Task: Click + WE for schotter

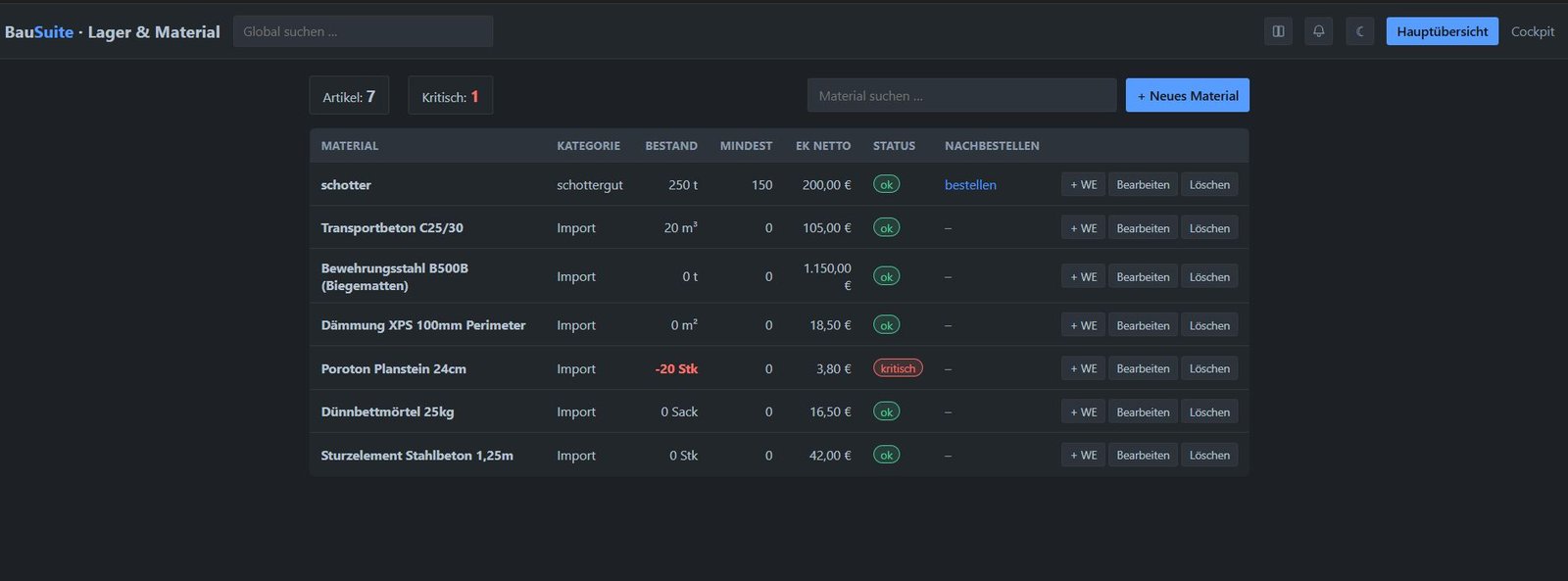Action: click(1084, 185)
